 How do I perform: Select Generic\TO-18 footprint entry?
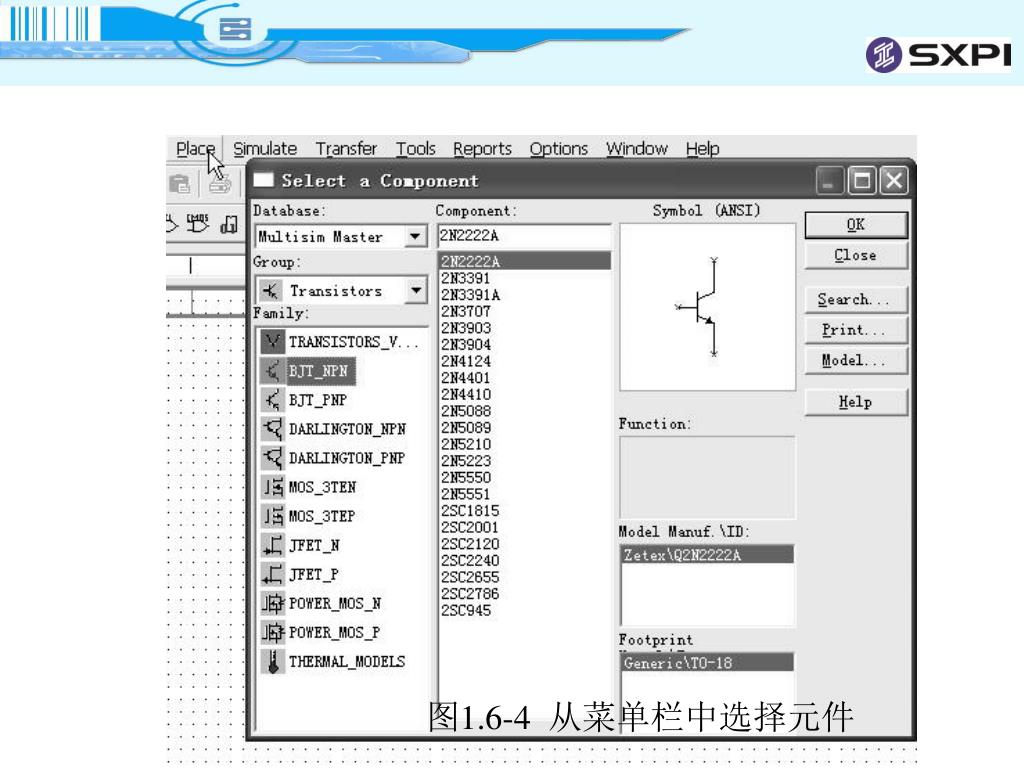click(x=707, y=663)
